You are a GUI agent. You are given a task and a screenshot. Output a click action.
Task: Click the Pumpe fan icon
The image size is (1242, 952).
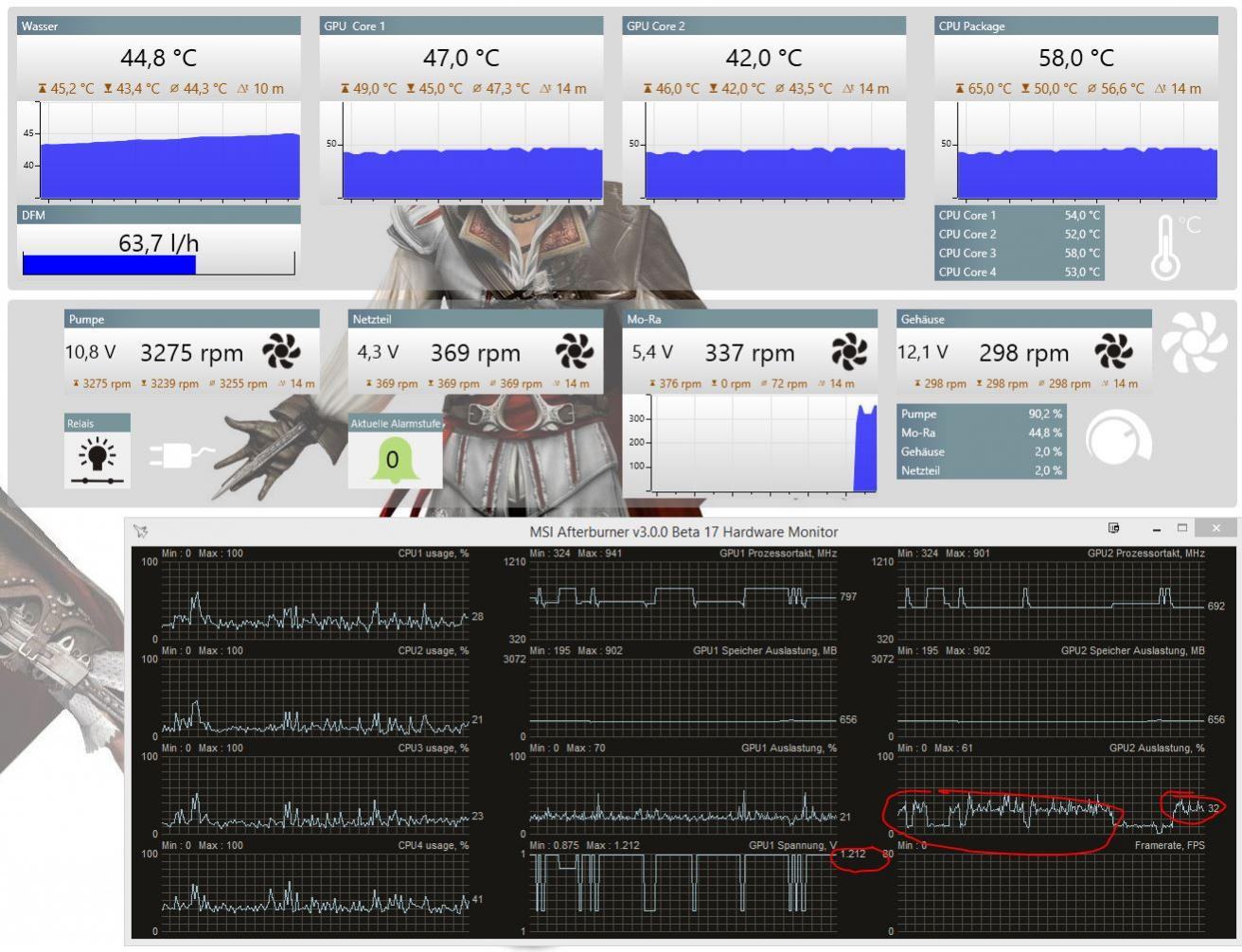pos(281,353)
